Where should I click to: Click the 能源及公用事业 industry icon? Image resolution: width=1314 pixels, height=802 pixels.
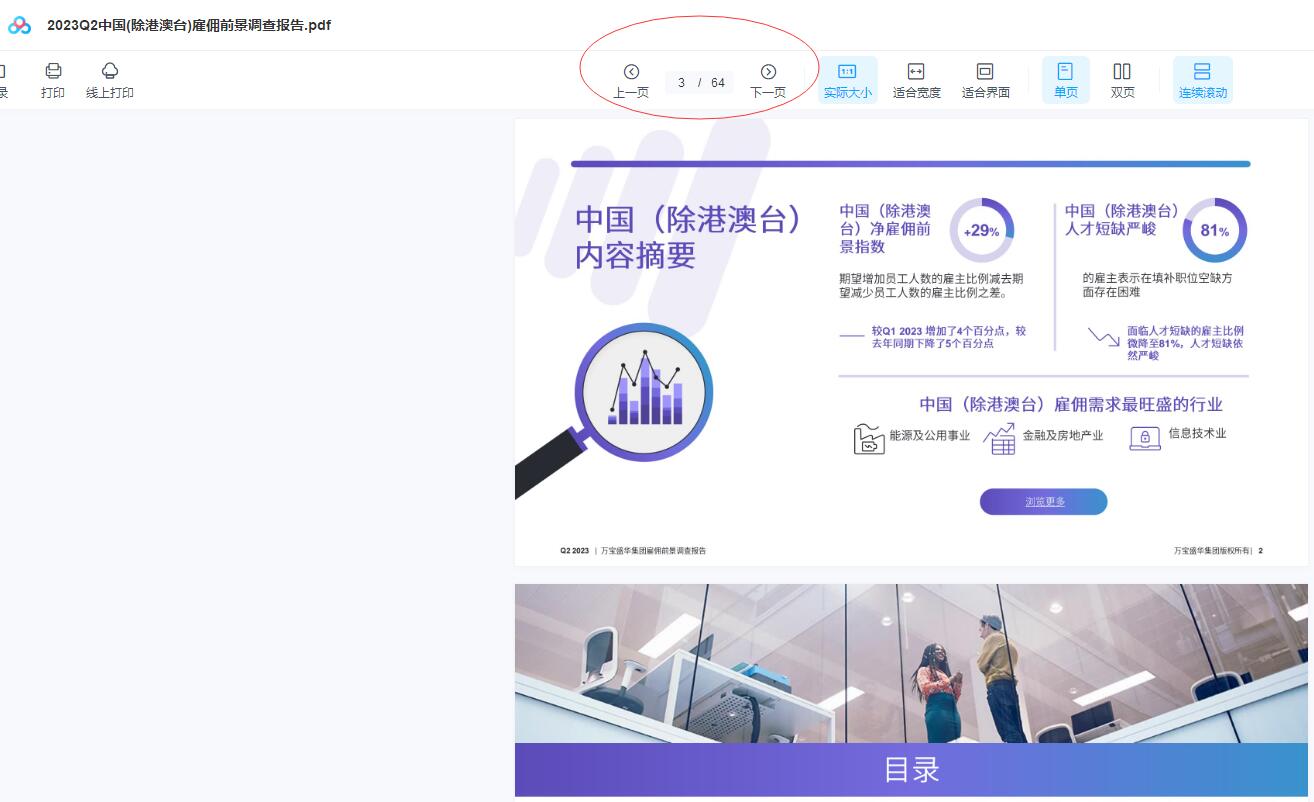[868, 438]
